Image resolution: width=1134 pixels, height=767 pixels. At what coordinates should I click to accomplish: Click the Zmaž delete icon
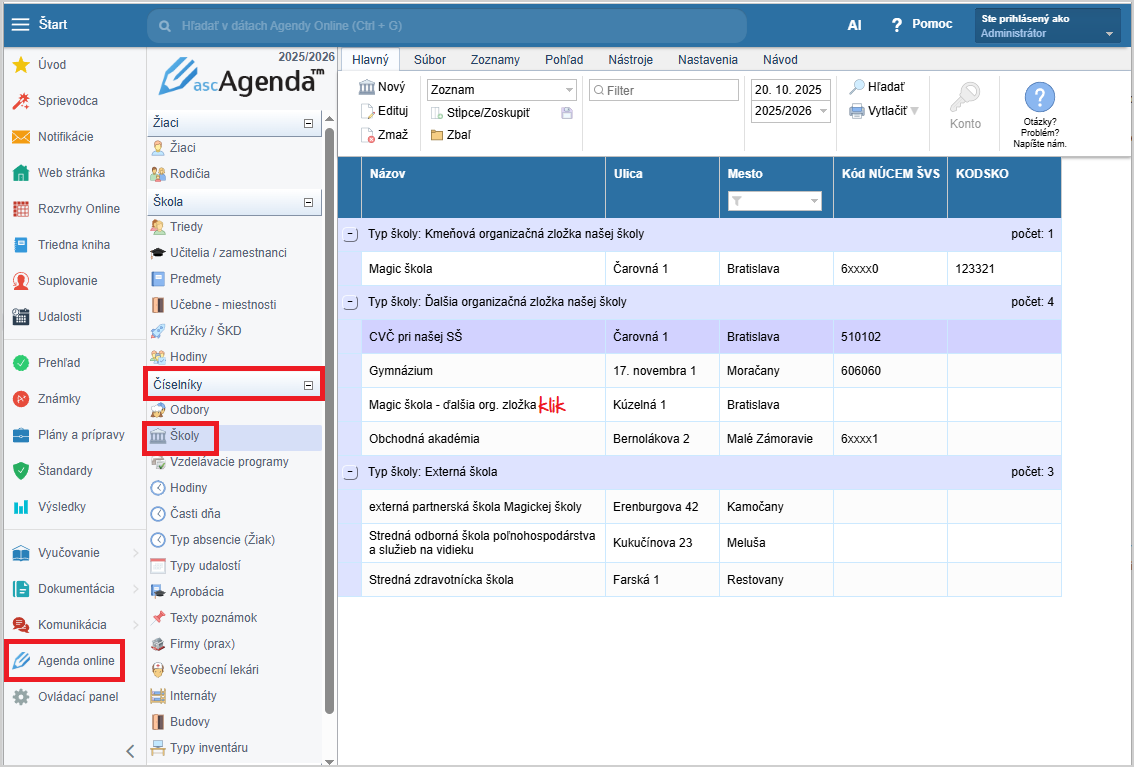click(x=367, y=135)
